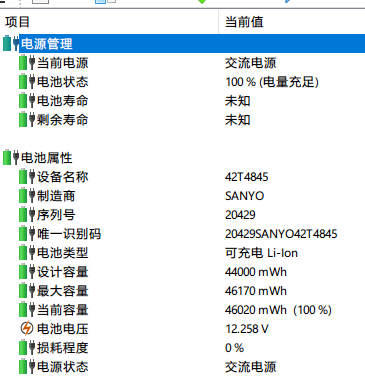Click the battery icon beside 剩余寿命
This screenshot has width=365, height=386.
click(27, 120)
